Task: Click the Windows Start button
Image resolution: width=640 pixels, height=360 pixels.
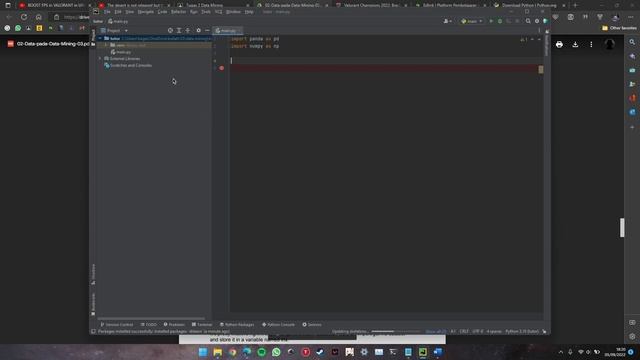Action: click(203, 352)
